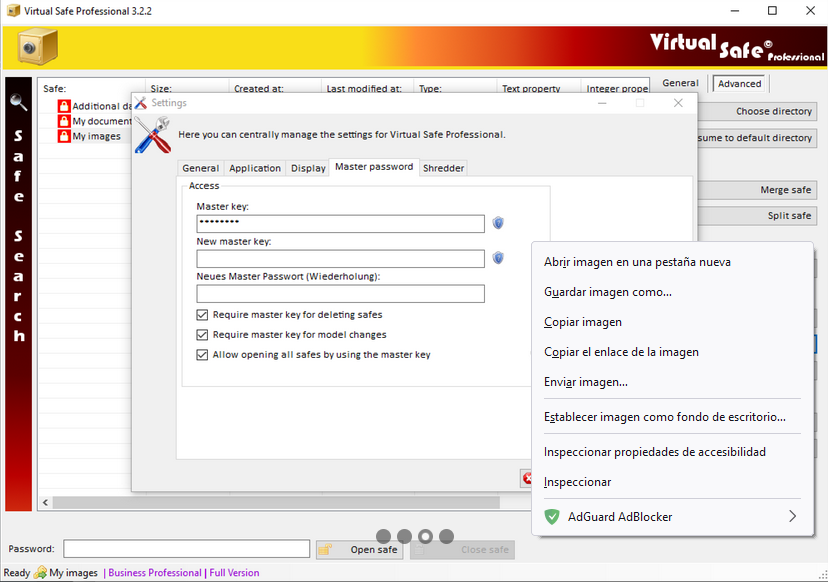Click Resume to default directory button

point(757,138)
